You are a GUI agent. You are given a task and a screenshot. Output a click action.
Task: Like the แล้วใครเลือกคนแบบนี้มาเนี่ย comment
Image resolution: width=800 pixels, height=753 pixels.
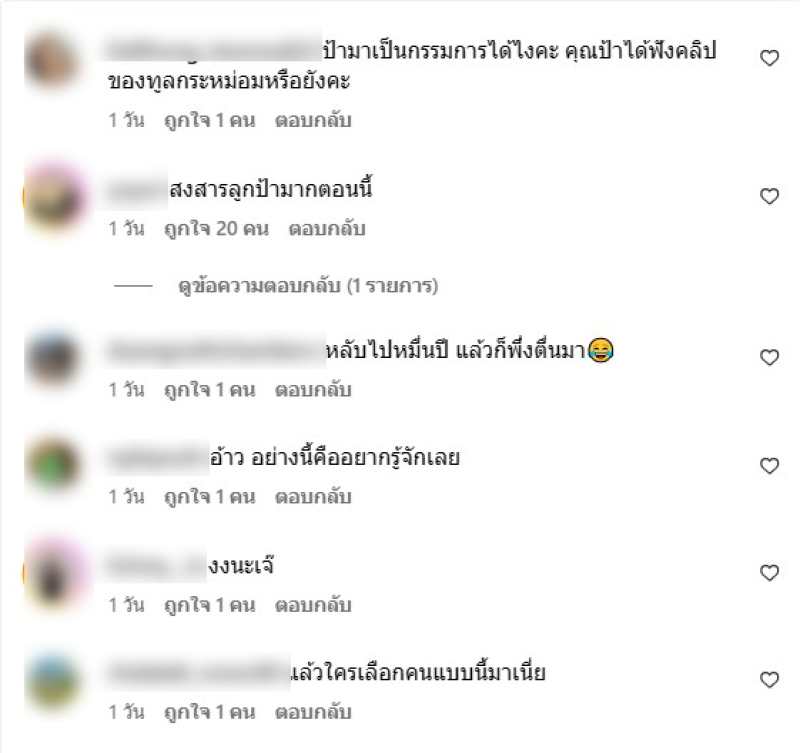(769, 680)
